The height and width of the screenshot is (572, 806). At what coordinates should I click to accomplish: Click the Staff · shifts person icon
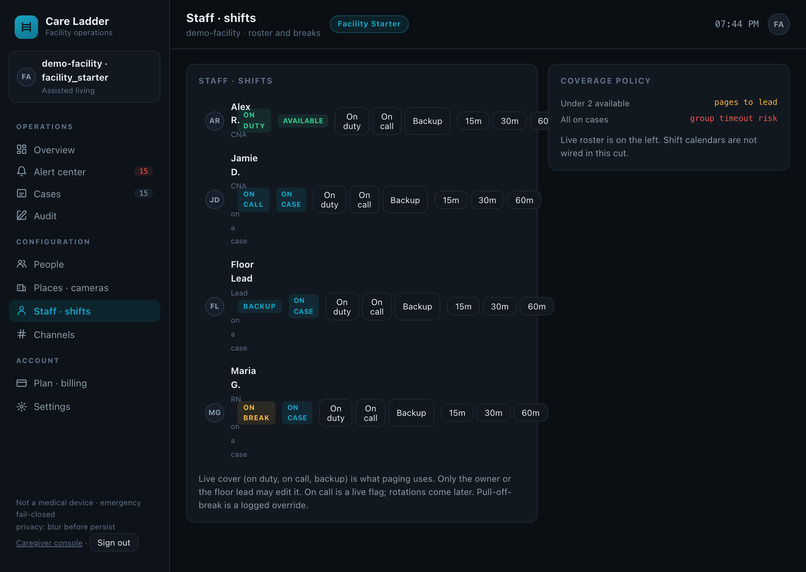(x=22, y=311)
